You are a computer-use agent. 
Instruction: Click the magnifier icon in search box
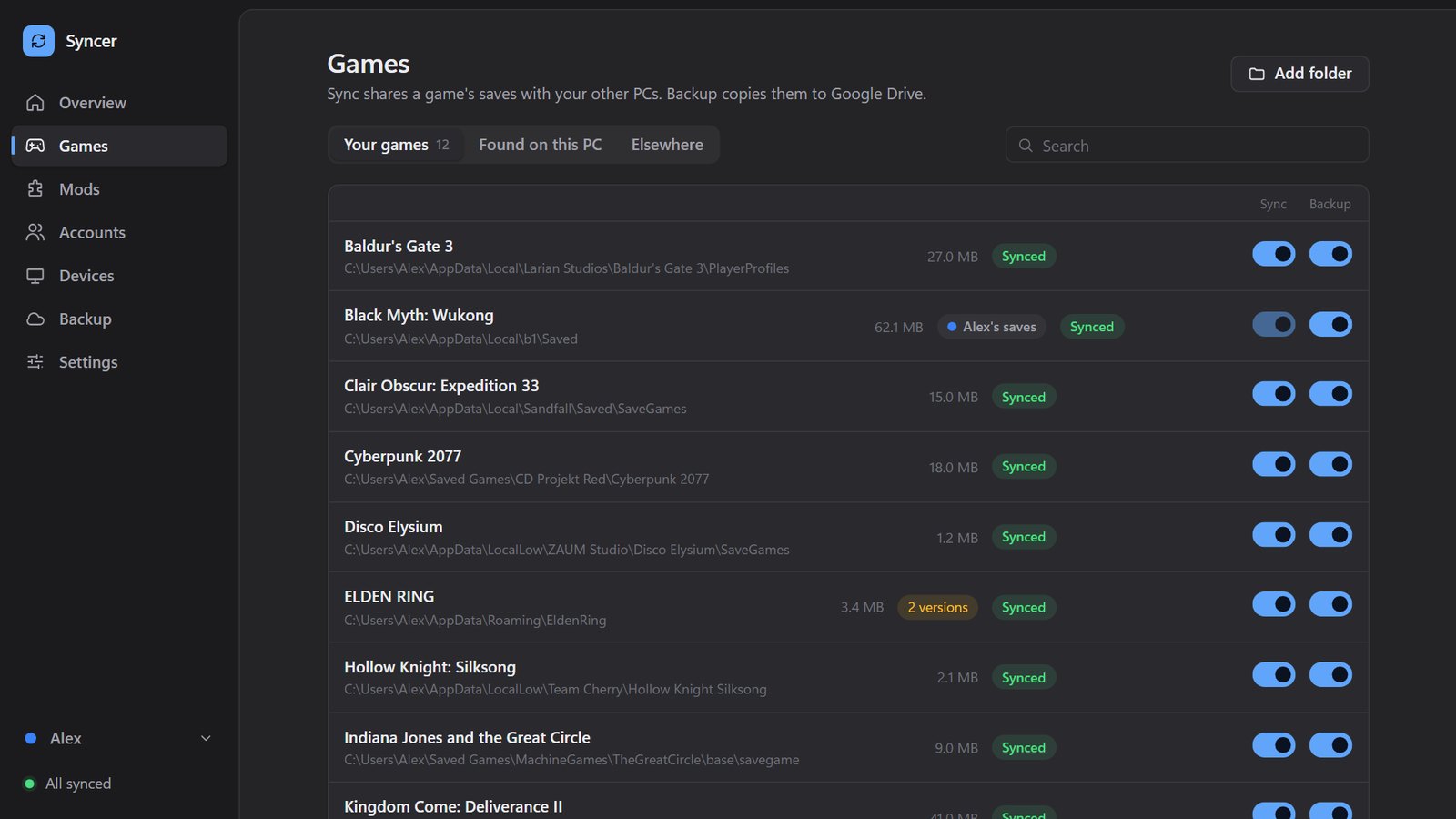pyautogui.click(x=1026, y=146)
